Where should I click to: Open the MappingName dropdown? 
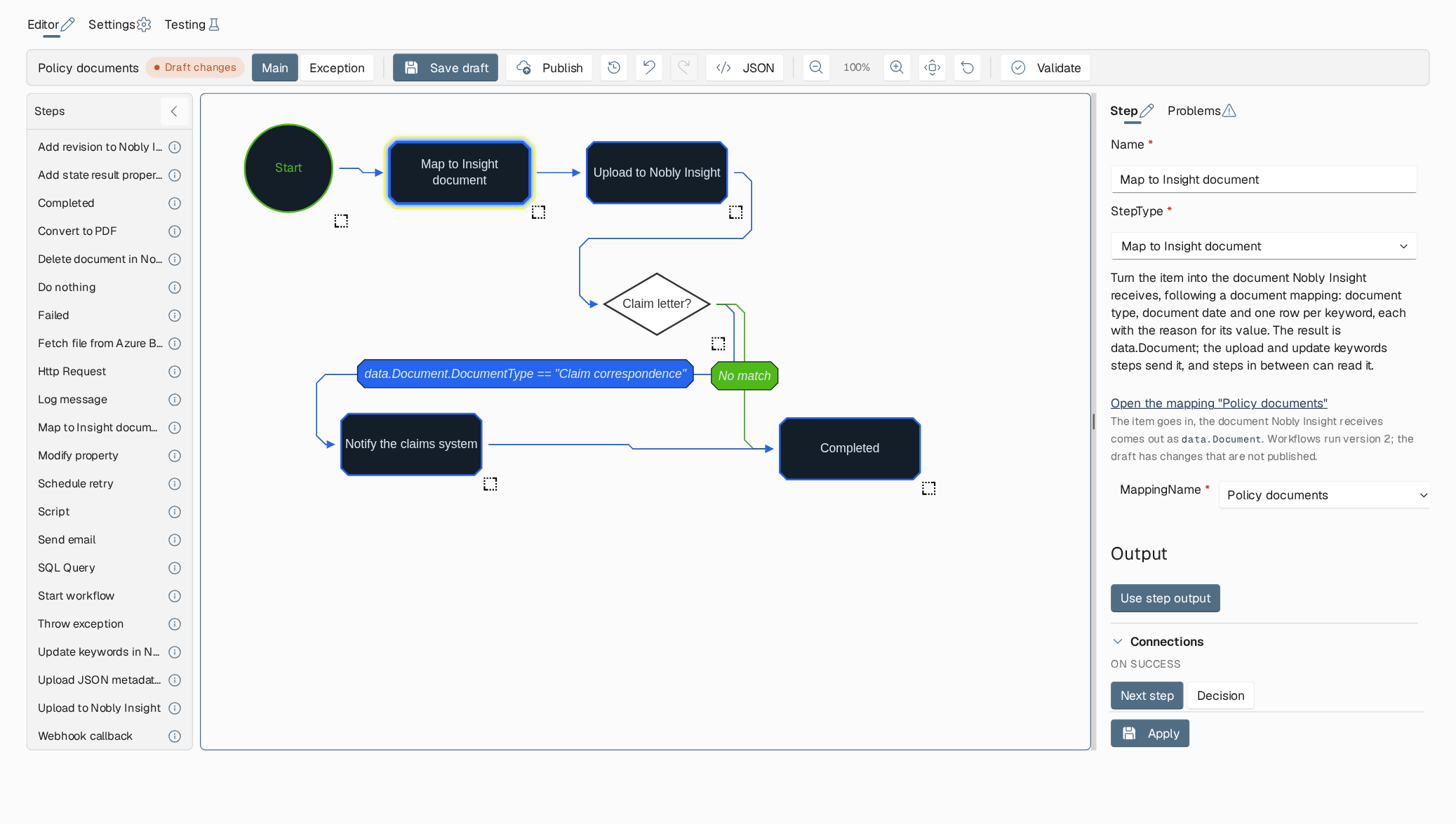[x=1324, y=495]
